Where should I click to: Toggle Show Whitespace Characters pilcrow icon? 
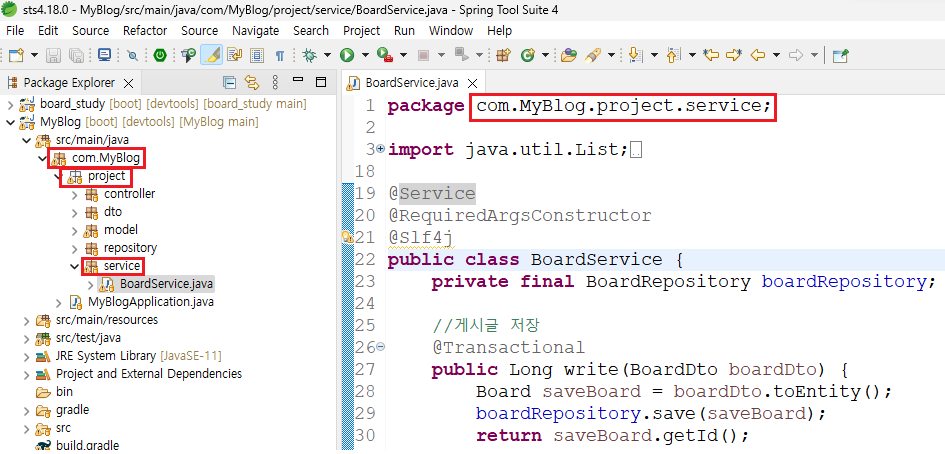click(280, 55)
